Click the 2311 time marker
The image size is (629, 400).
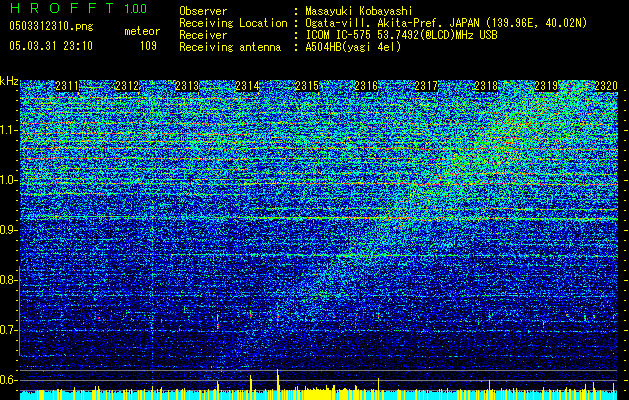(x=67, y=86)
